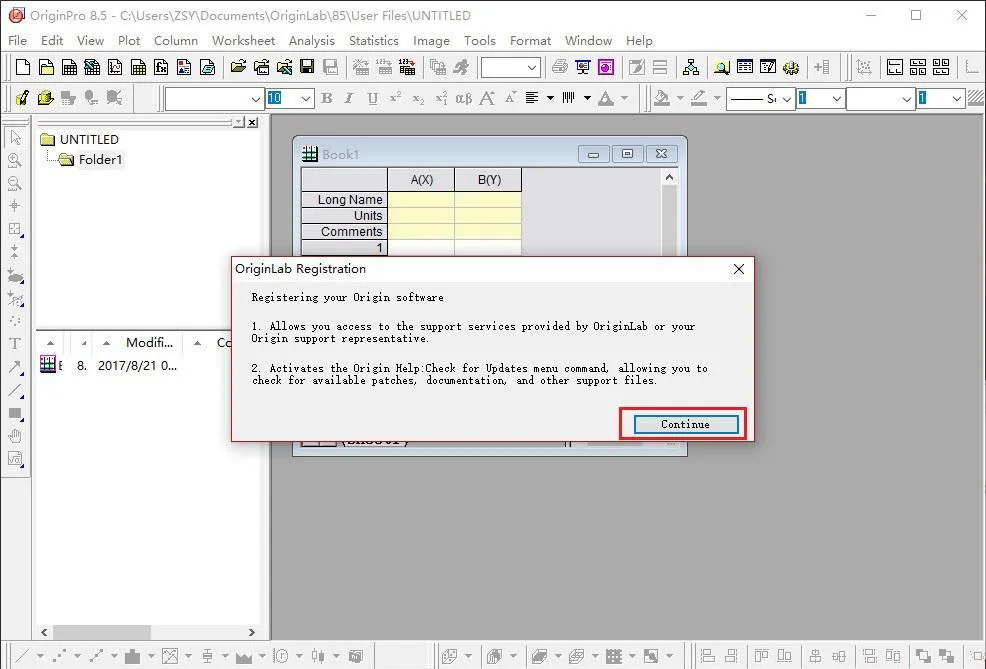Close the Project Explorer panel
Screen dimensions: 986x669
tap(252, 123)
